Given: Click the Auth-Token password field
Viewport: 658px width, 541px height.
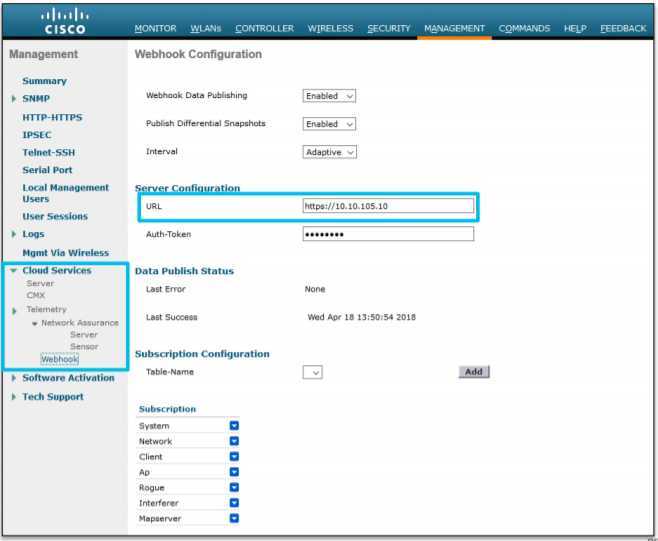Looking at the screenshot, I should click(389, 234).
